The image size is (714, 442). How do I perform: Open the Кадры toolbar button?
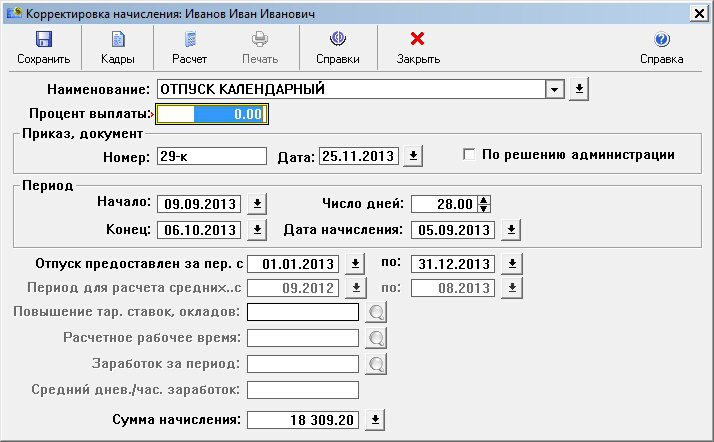point(117,40)
